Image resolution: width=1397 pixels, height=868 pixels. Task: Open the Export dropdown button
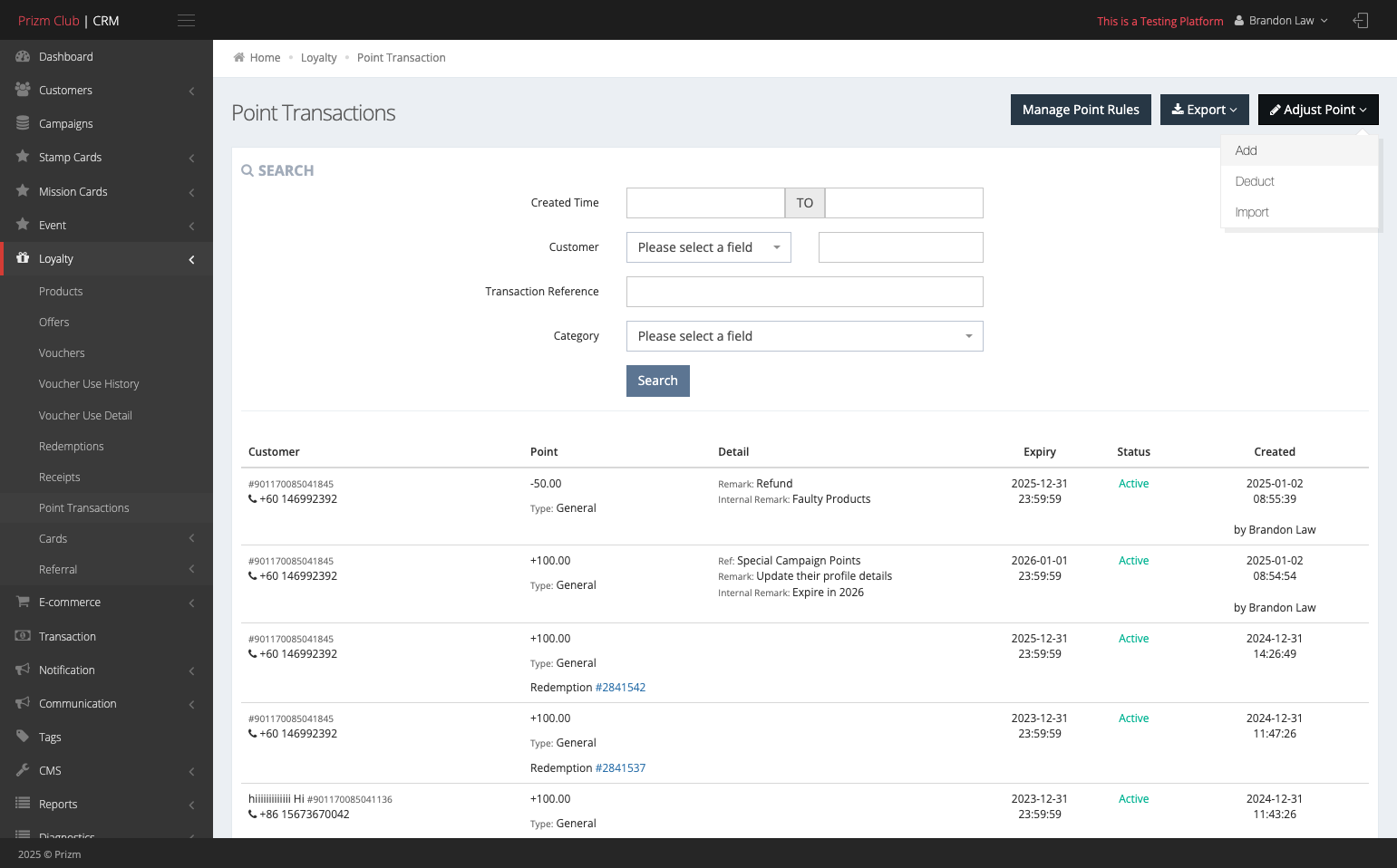point(1205,110)
